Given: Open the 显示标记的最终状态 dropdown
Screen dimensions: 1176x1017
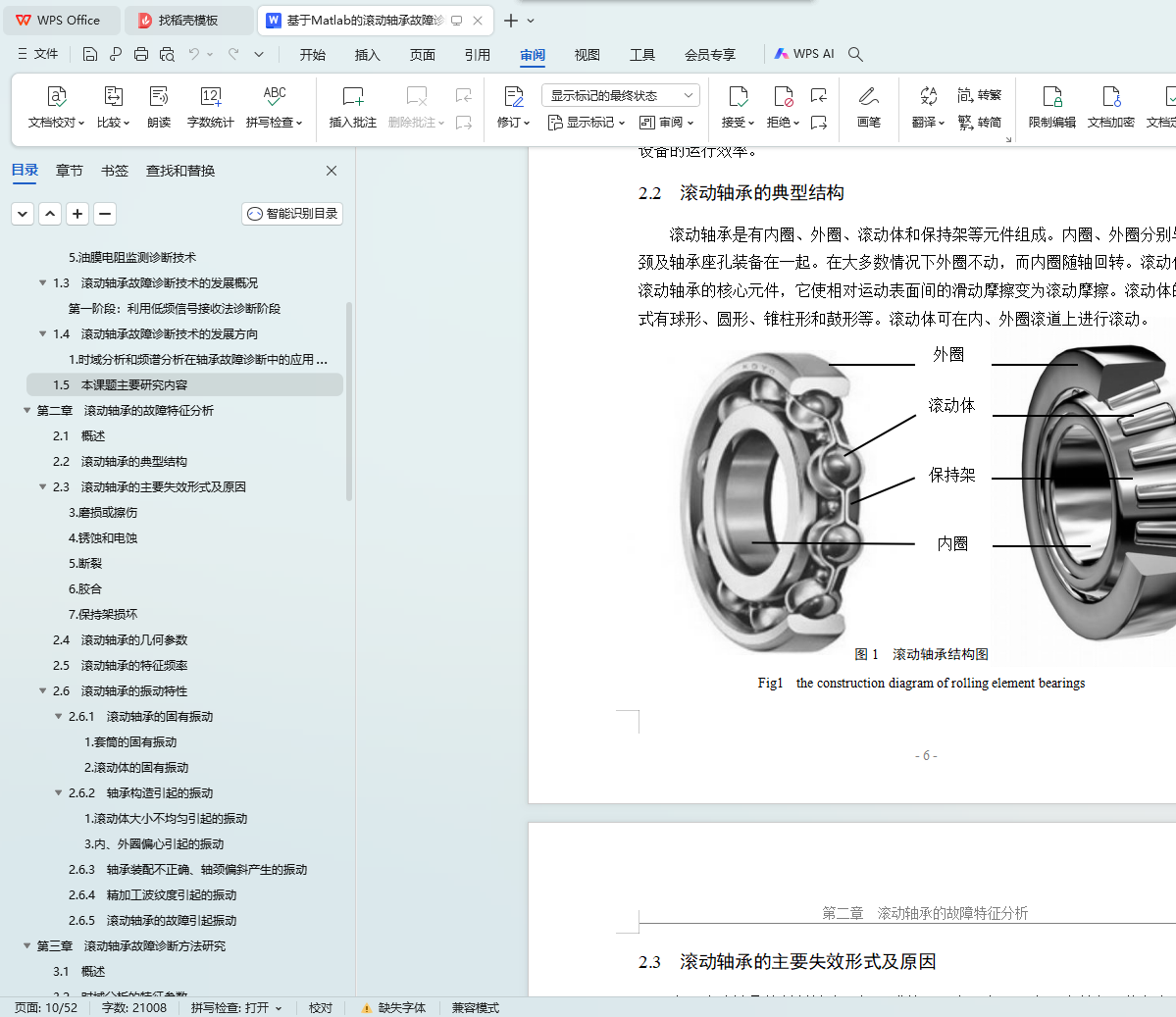Looking at the screenshot, I should 620,95.
